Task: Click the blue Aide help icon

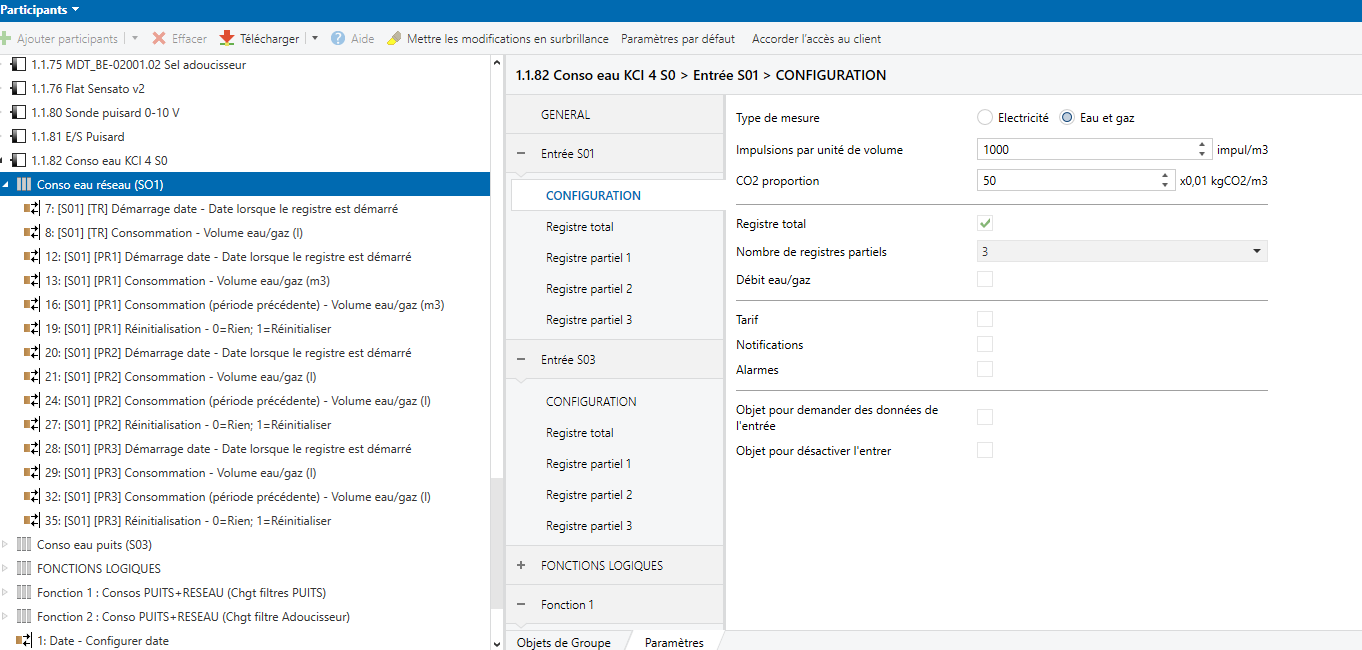Action: [x=338, y=38]
